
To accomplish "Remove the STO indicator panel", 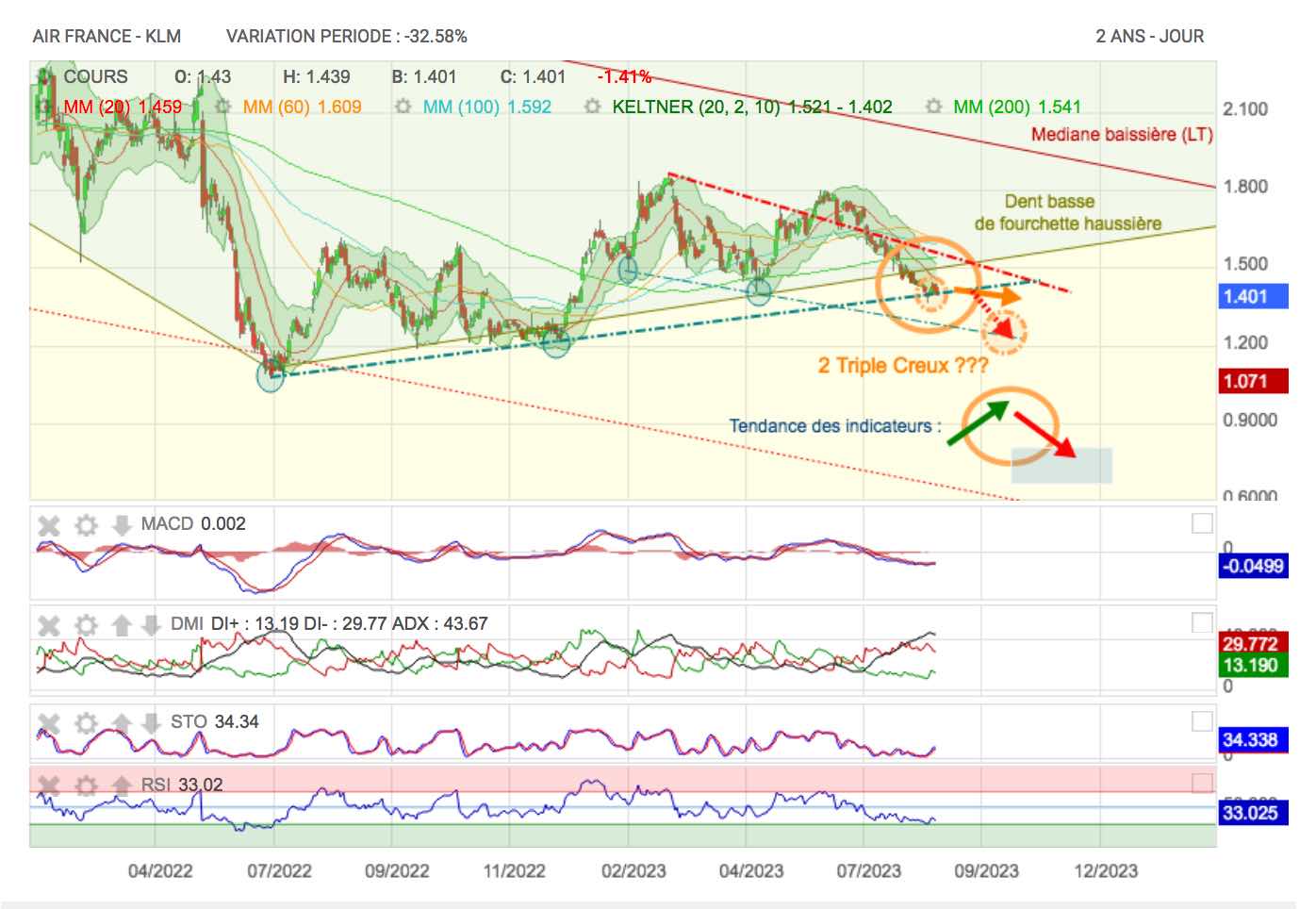I will [x=49, y=723].
